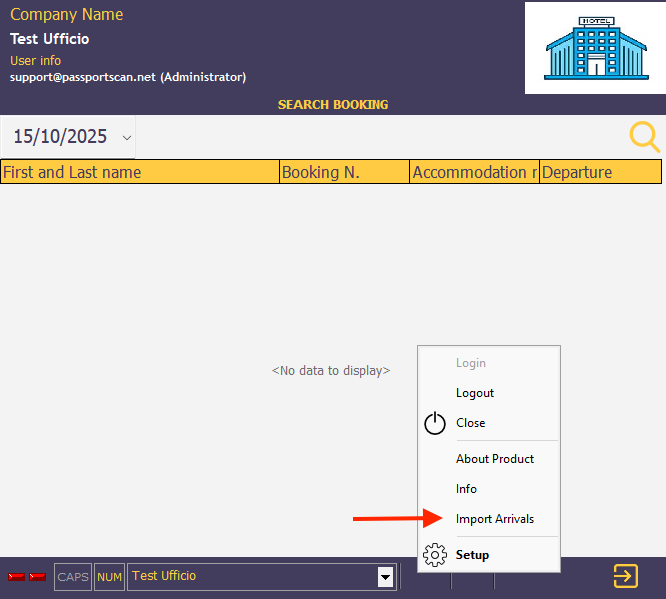Image resolution: width=666 pixels, height=599 pixels.
Task: Select Import Arrivals from the context menu
Action: pos(495,519)
